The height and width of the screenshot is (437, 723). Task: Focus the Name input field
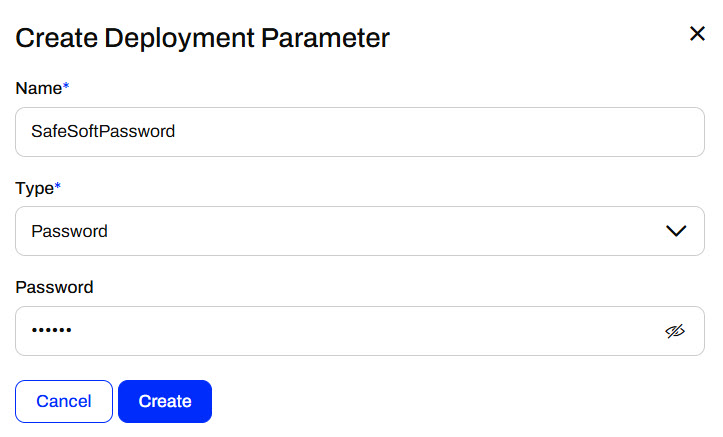pos(360,132)
